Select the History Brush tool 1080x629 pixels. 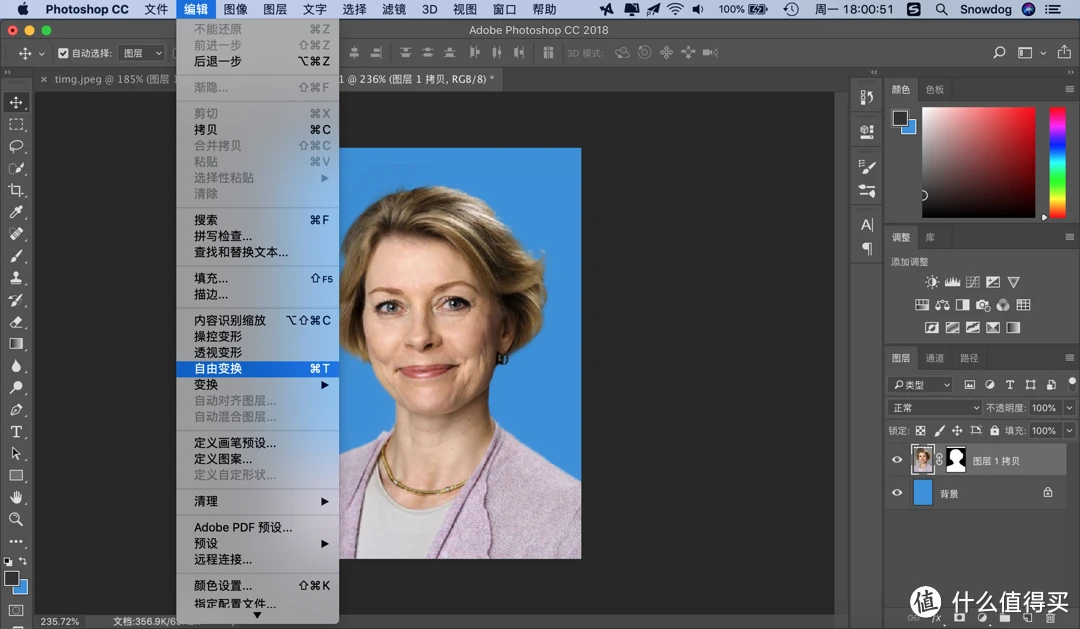pos(16,300)
